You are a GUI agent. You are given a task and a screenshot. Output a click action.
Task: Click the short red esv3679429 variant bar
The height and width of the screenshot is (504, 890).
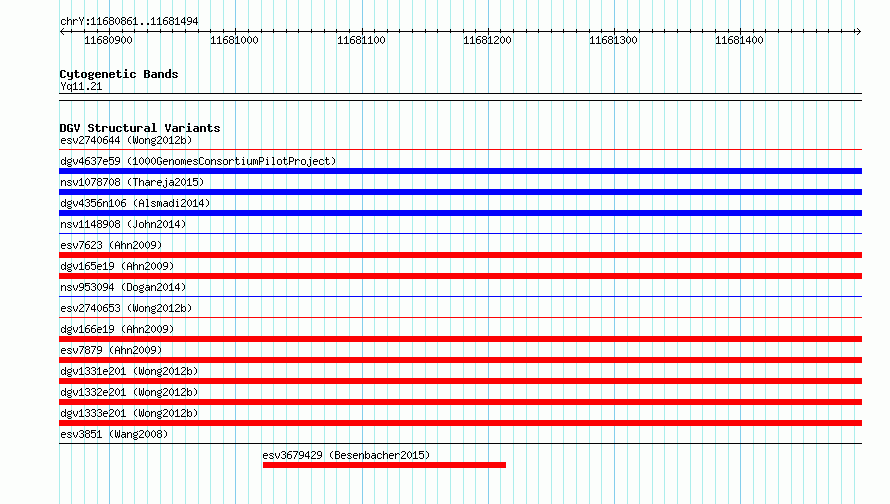click(384, 465)
